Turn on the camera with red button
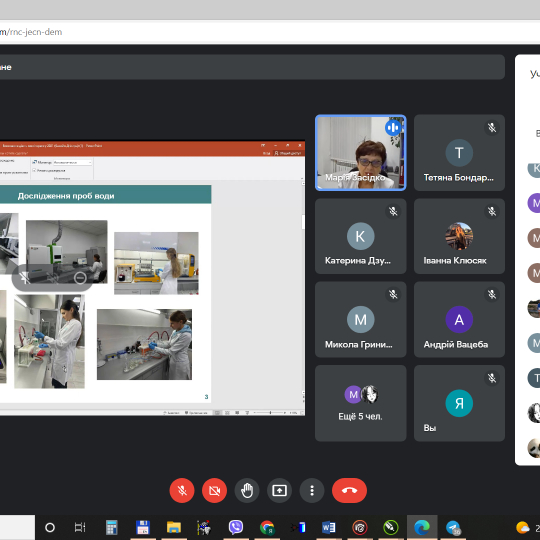The height and width of the screenshot is (540, 540). click(x=214, y=490)
